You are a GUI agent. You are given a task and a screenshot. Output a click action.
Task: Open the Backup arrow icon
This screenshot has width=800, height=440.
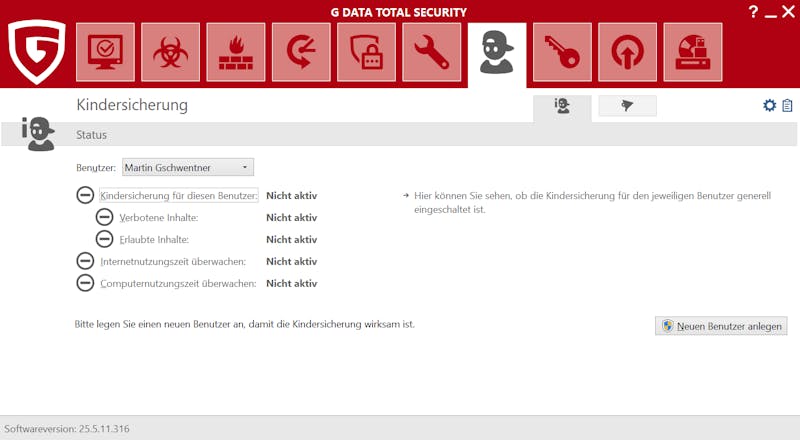(301, 52)
